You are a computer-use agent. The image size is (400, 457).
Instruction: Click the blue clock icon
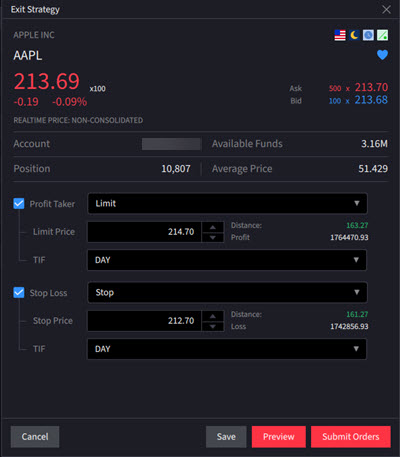(x=368, y=35)
